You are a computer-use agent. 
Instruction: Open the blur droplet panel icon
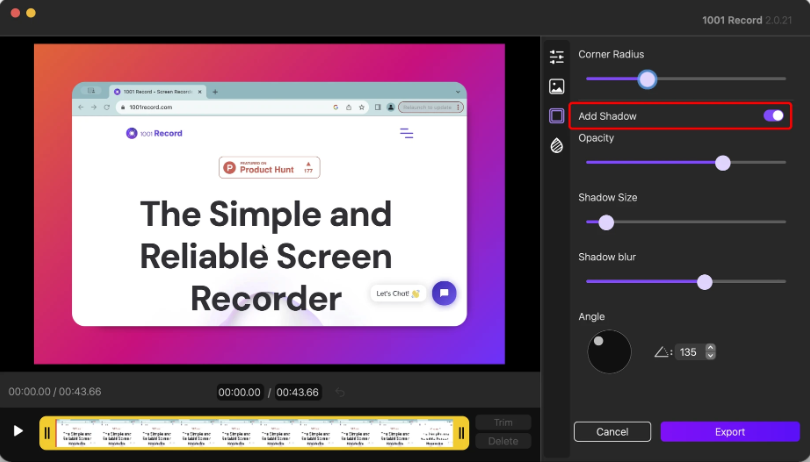556,146
